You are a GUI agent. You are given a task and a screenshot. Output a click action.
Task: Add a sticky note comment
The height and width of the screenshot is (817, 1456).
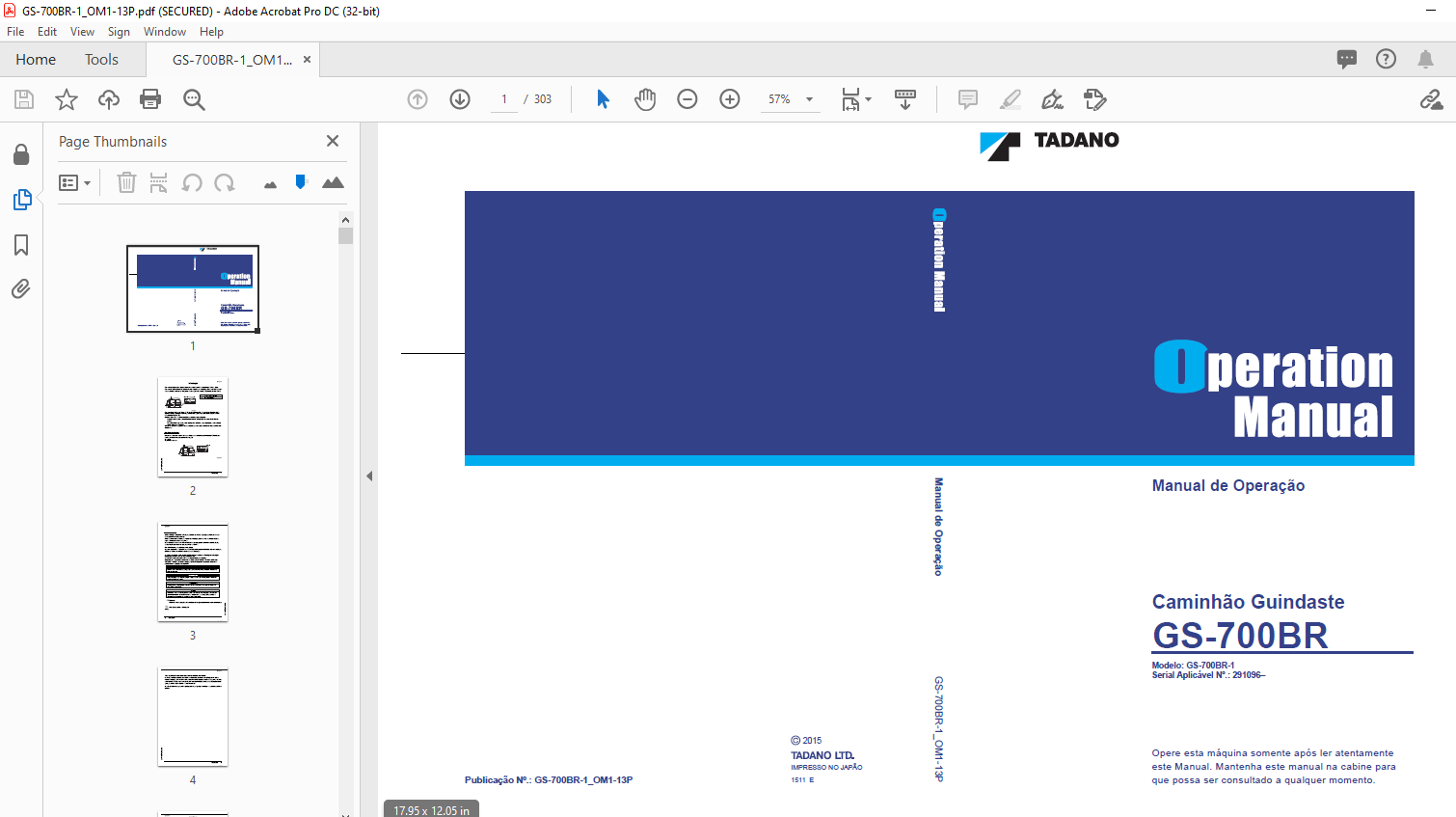968,99
